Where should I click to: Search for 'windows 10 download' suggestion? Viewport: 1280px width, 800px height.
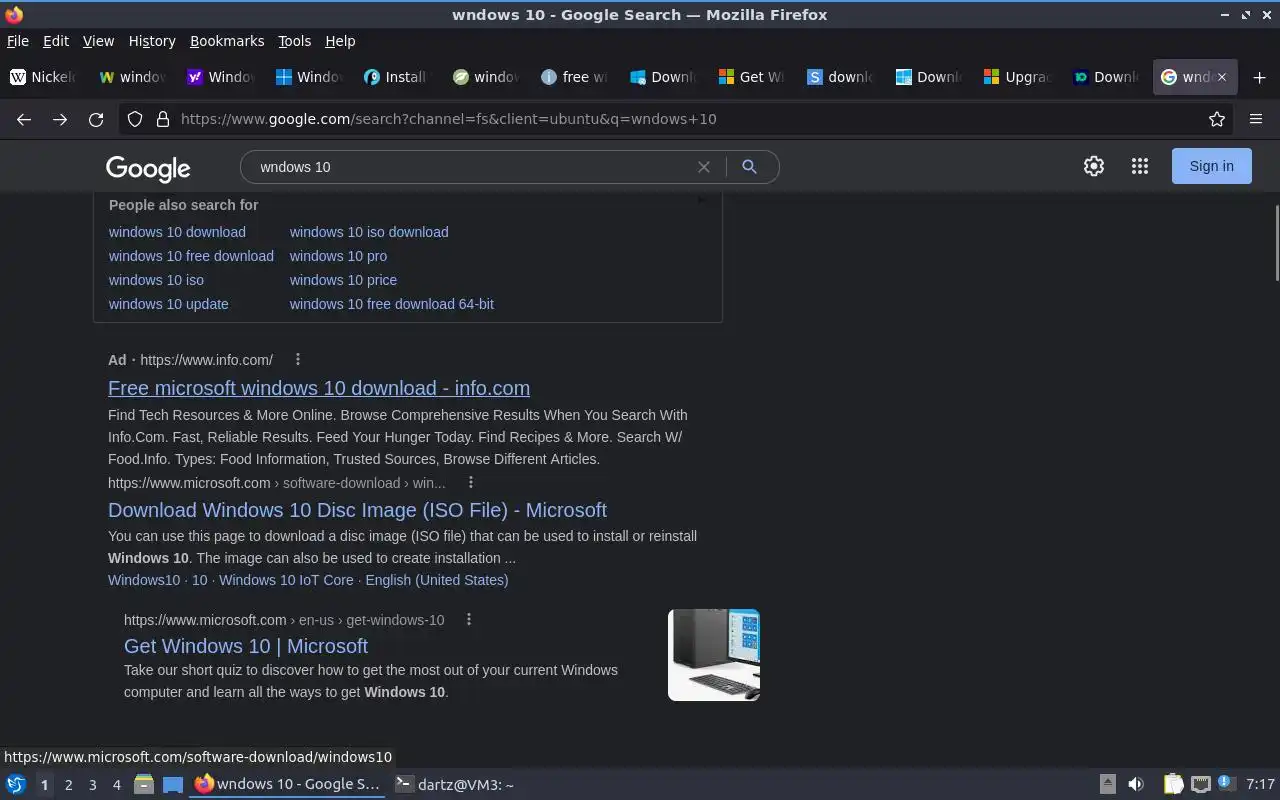click(x=177, y=232)
